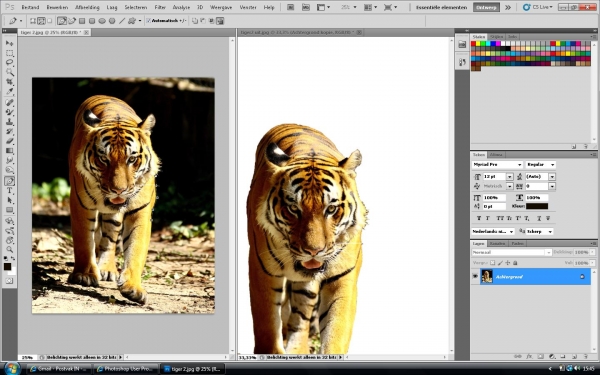Viewport: 600px width, 375px height.
Task: Toggle the Automatisch +/- checkbox
Action: tap(148, 21)
